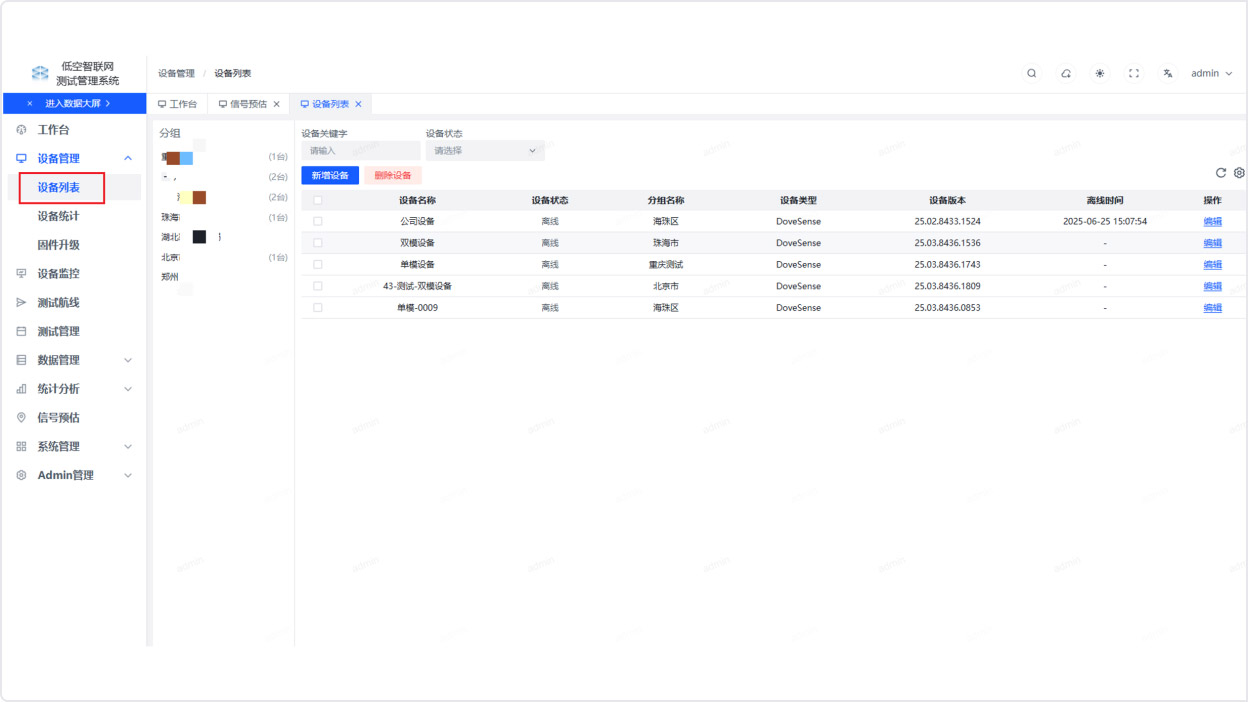This screenshot has height=702, width=1248.
Task: Click 编辑 link for 双模设备 row
Action: point(1212,243)
